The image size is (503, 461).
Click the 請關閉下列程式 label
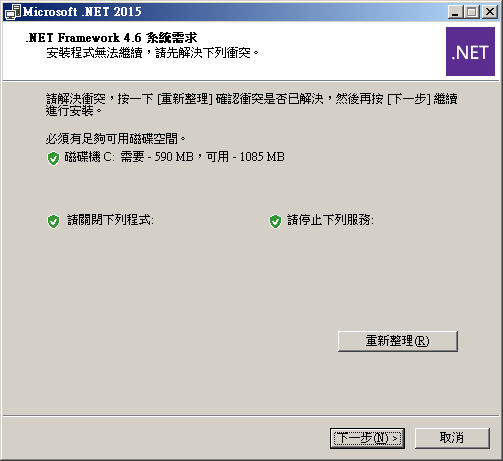[x=110, y=220]
